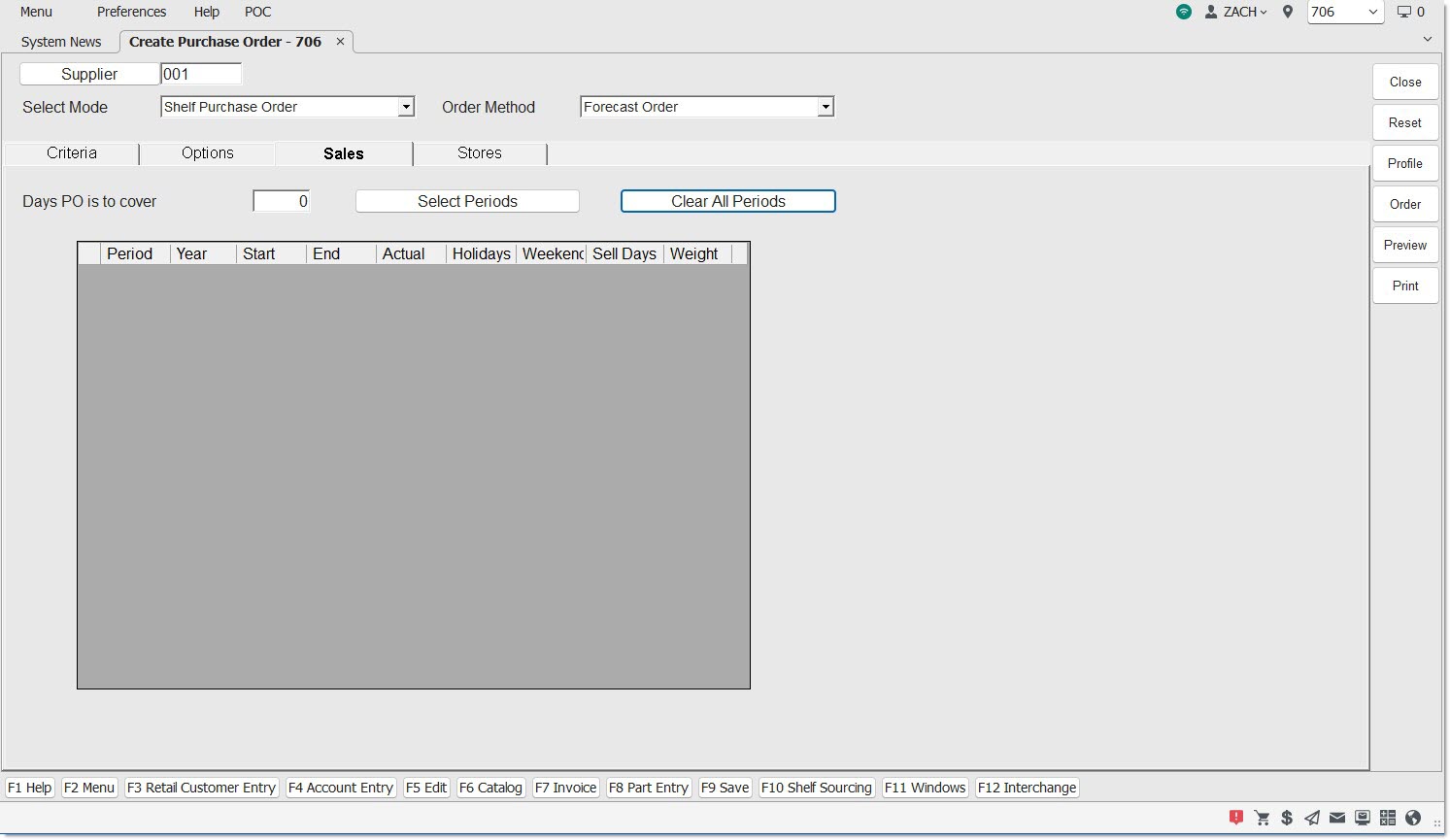Click the globe icon in status bar
The height and width of the screenshot is (840, 1450).
1413,818
